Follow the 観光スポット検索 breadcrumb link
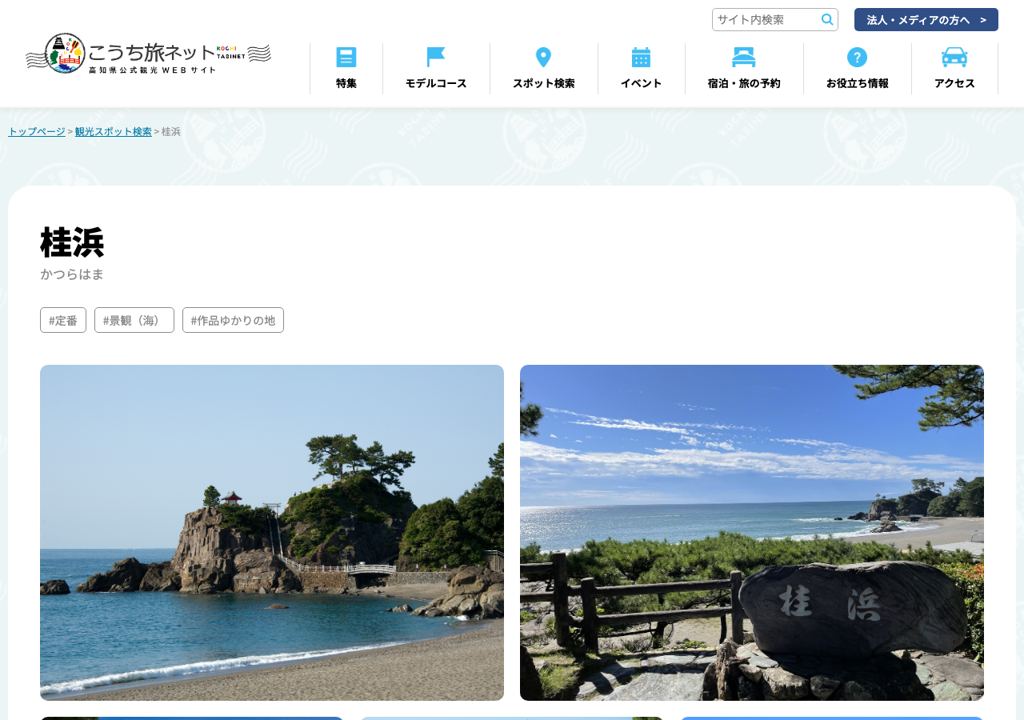Viewport: 1024px width, 720px height. point(113,132)
